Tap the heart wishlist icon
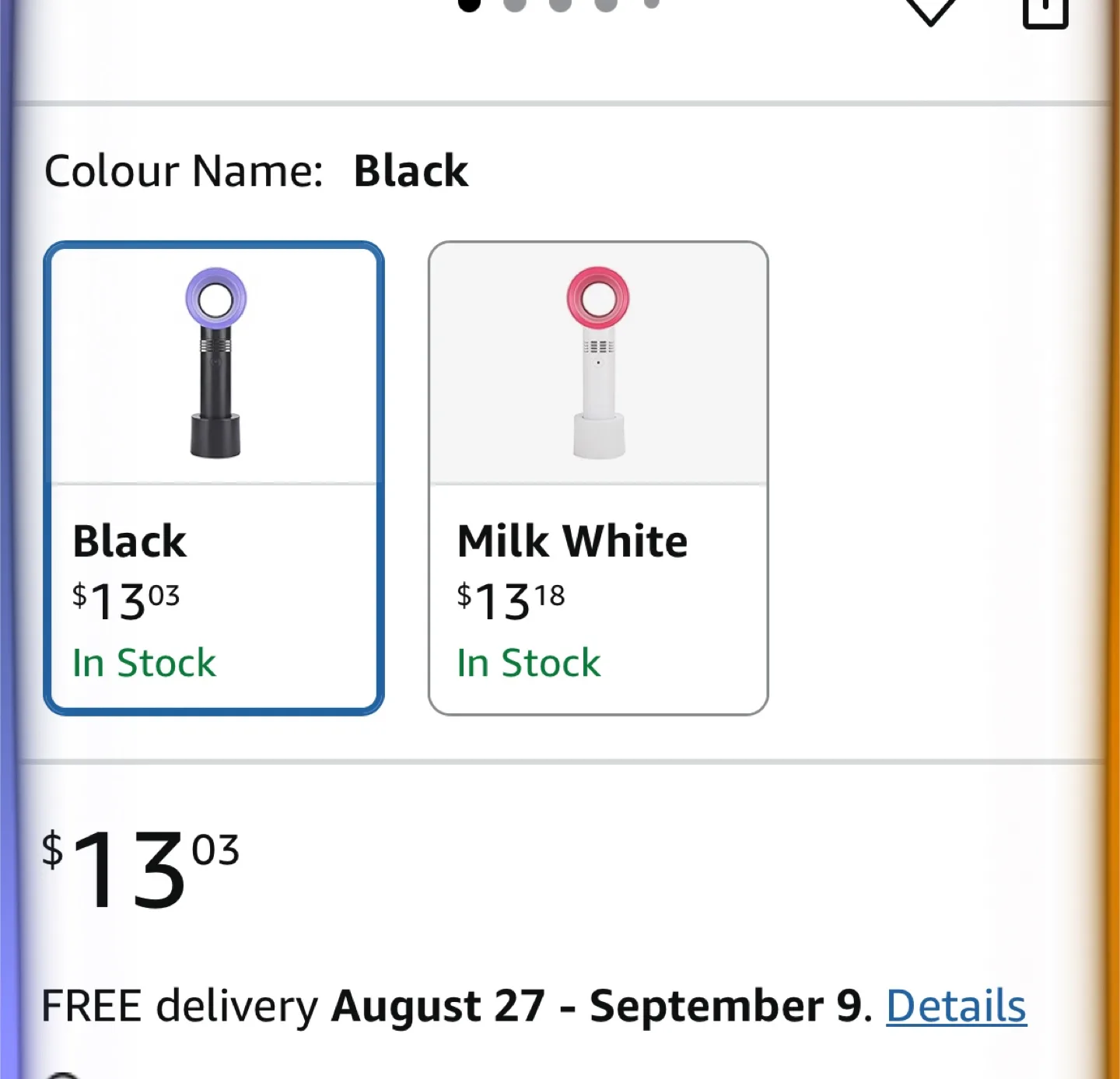 pyautogui.click(x=930, y=10)
